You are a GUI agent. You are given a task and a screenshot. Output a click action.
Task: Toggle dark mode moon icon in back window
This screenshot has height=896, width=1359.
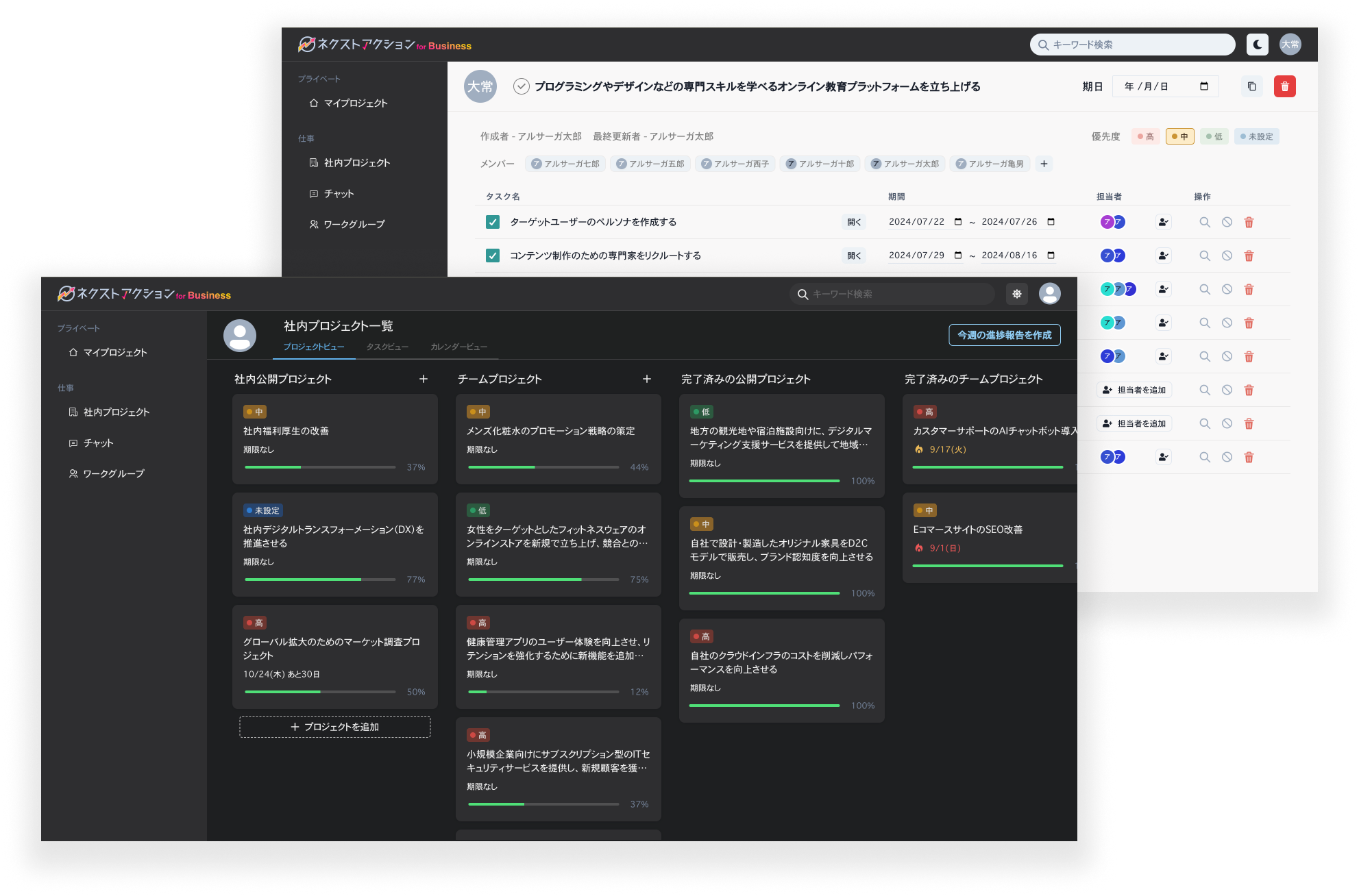point(1257,45)
